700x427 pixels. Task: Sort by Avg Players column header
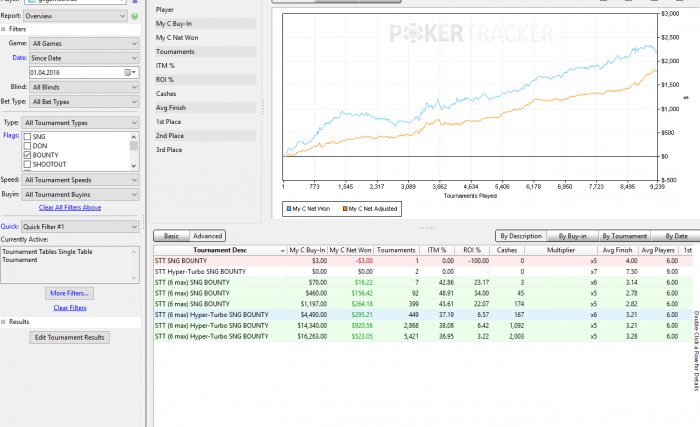pyautogui.click(x=658, y=250)
